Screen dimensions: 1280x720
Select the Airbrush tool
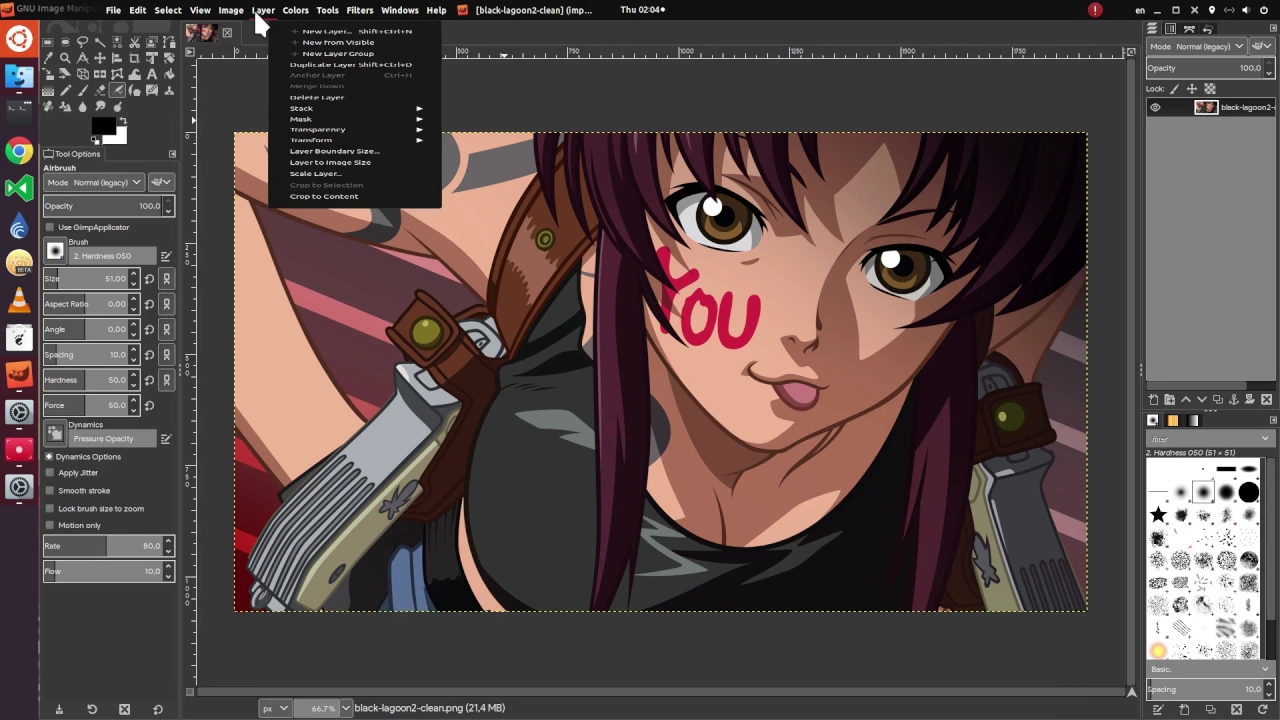117,90
